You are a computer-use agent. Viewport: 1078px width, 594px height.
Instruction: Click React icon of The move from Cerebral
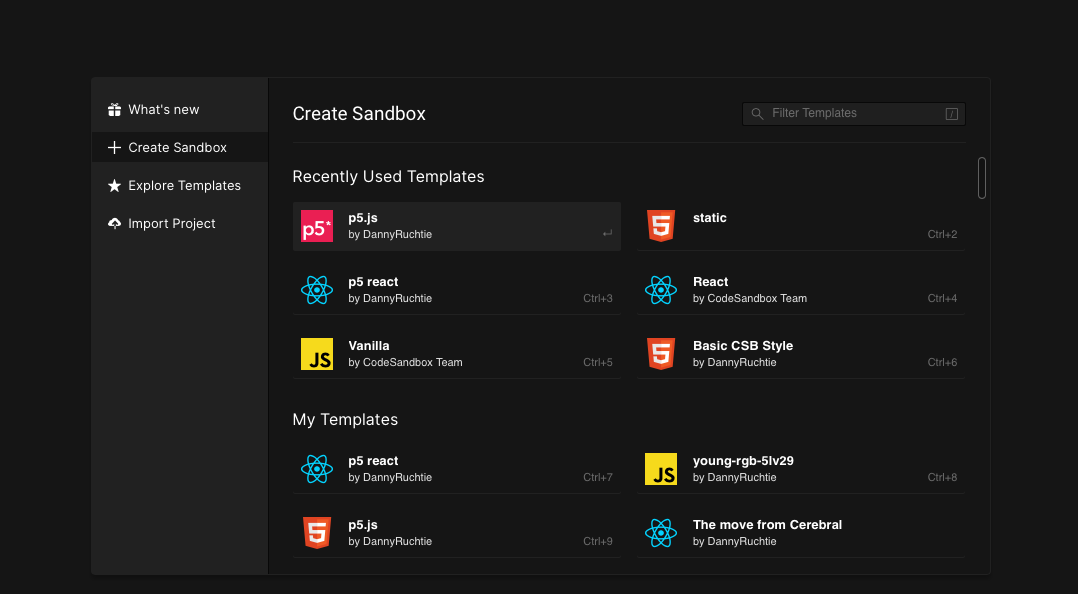[661, 533]
